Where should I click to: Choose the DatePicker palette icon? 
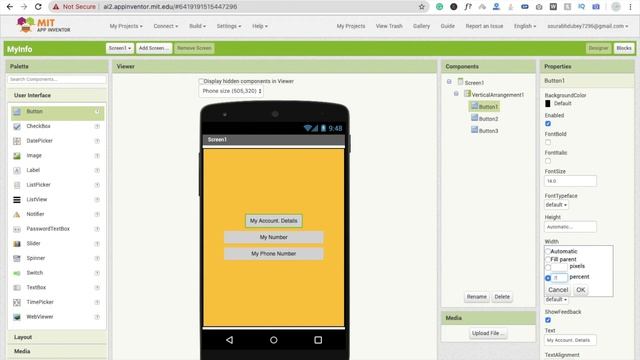[x=17, y=141]
